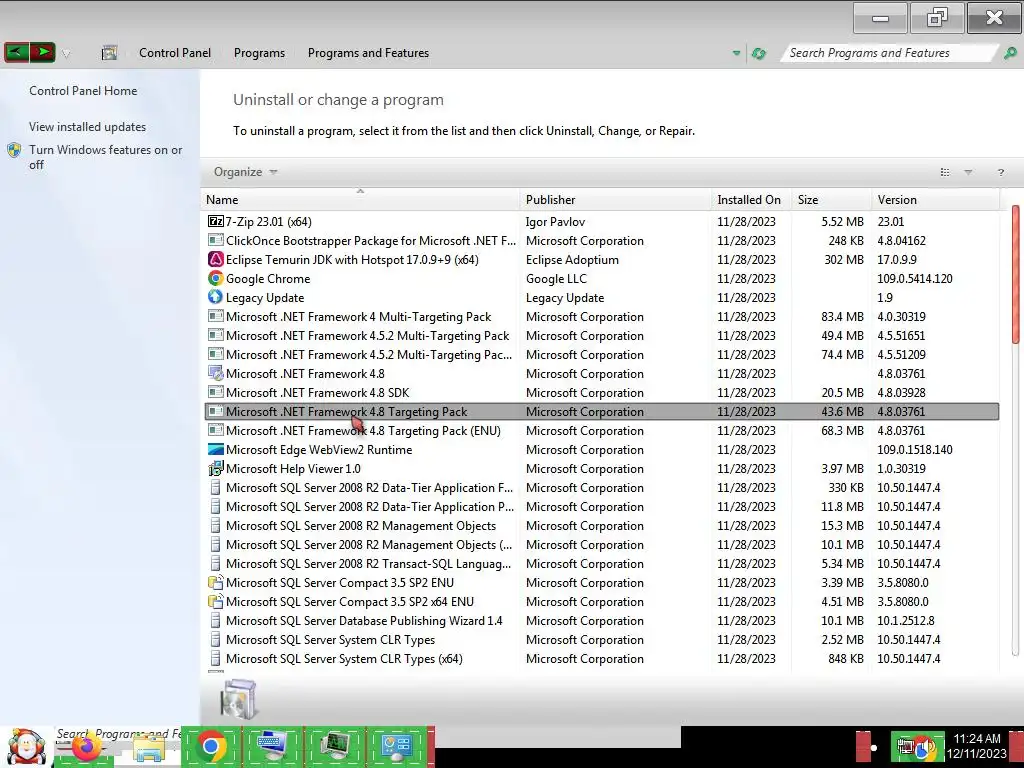The width and height of the screenshot is (1024, 768).
Task: Select .NET Framework 4.8 Targeting Pack (ENU)
Action: (601, 430)
